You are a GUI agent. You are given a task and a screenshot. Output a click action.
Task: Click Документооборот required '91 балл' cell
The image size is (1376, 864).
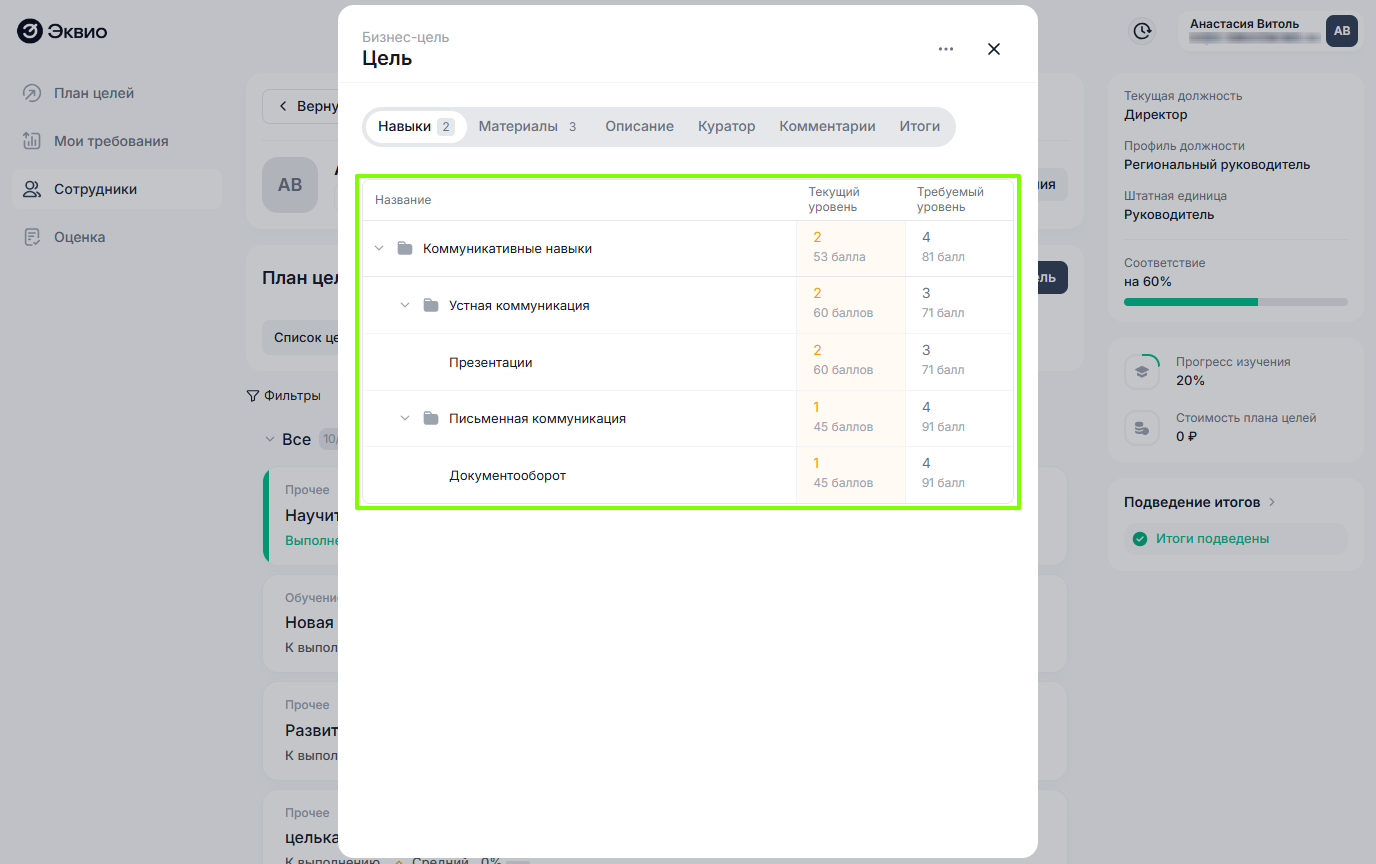click(x=959, y=475)
